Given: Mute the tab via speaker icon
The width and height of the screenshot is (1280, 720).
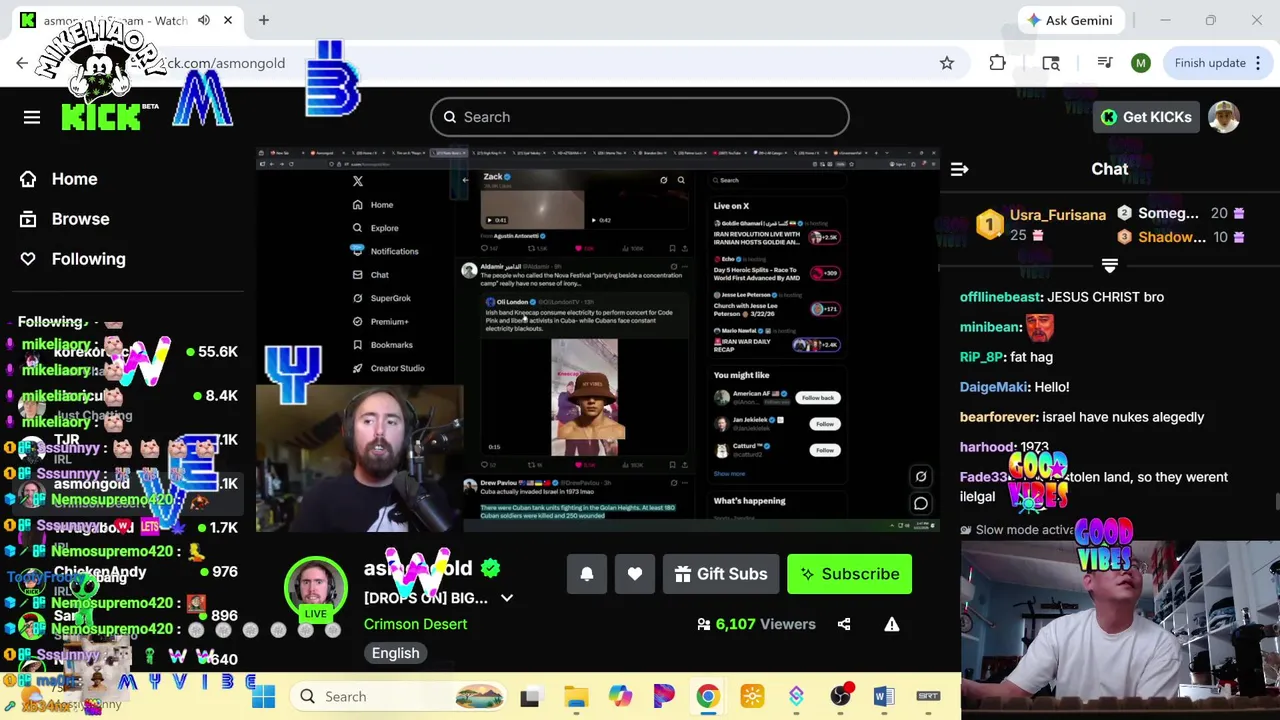Looking at the screenshot, I should click(204, 20).
